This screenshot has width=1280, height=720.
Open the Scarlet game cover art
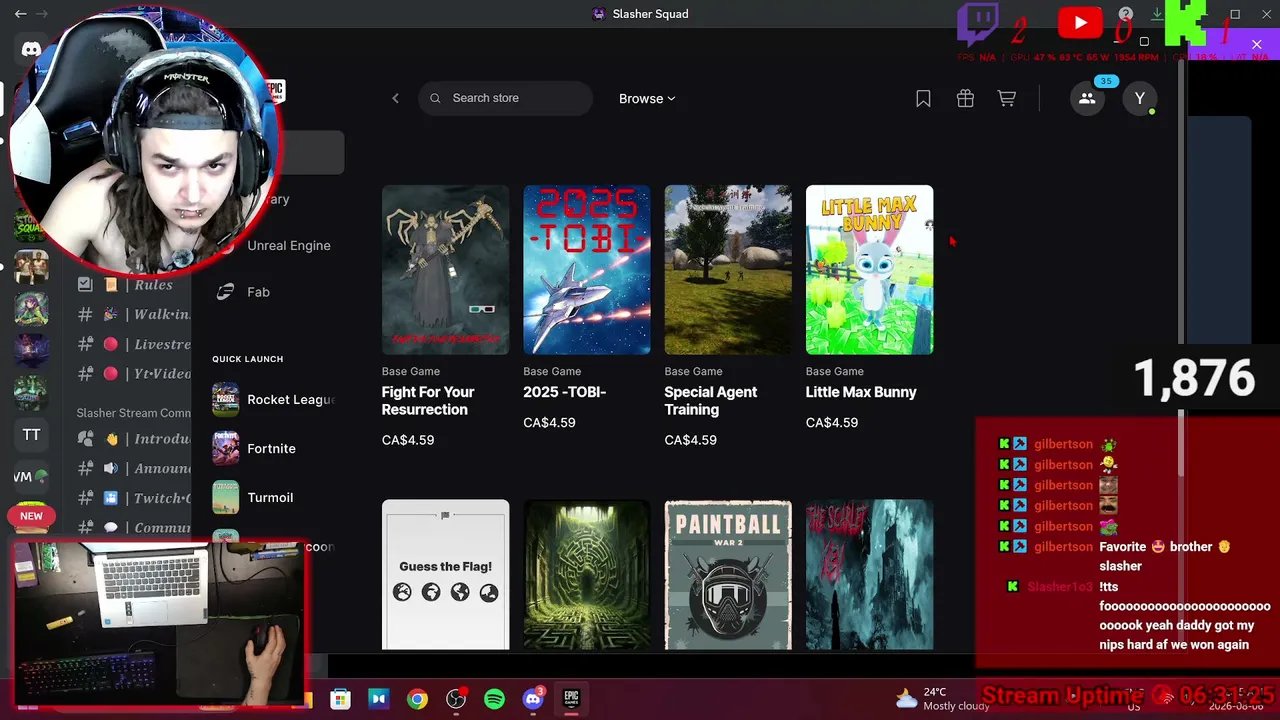[869, 575]
